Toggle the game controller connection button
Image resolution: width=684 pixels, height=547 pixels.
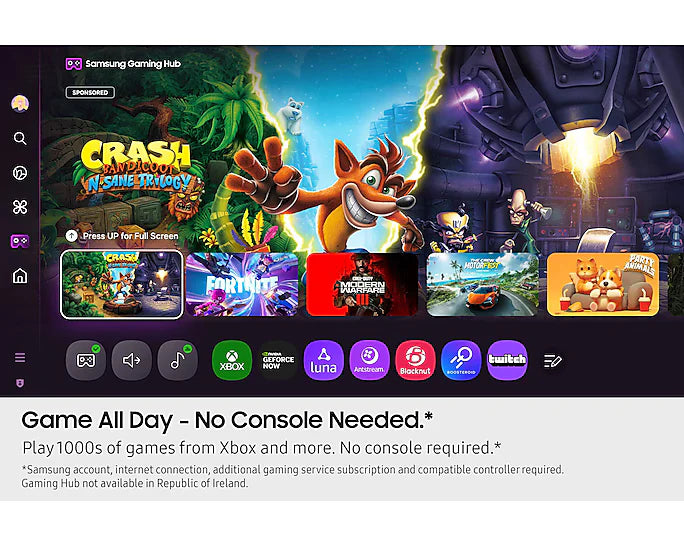point(86,360)
